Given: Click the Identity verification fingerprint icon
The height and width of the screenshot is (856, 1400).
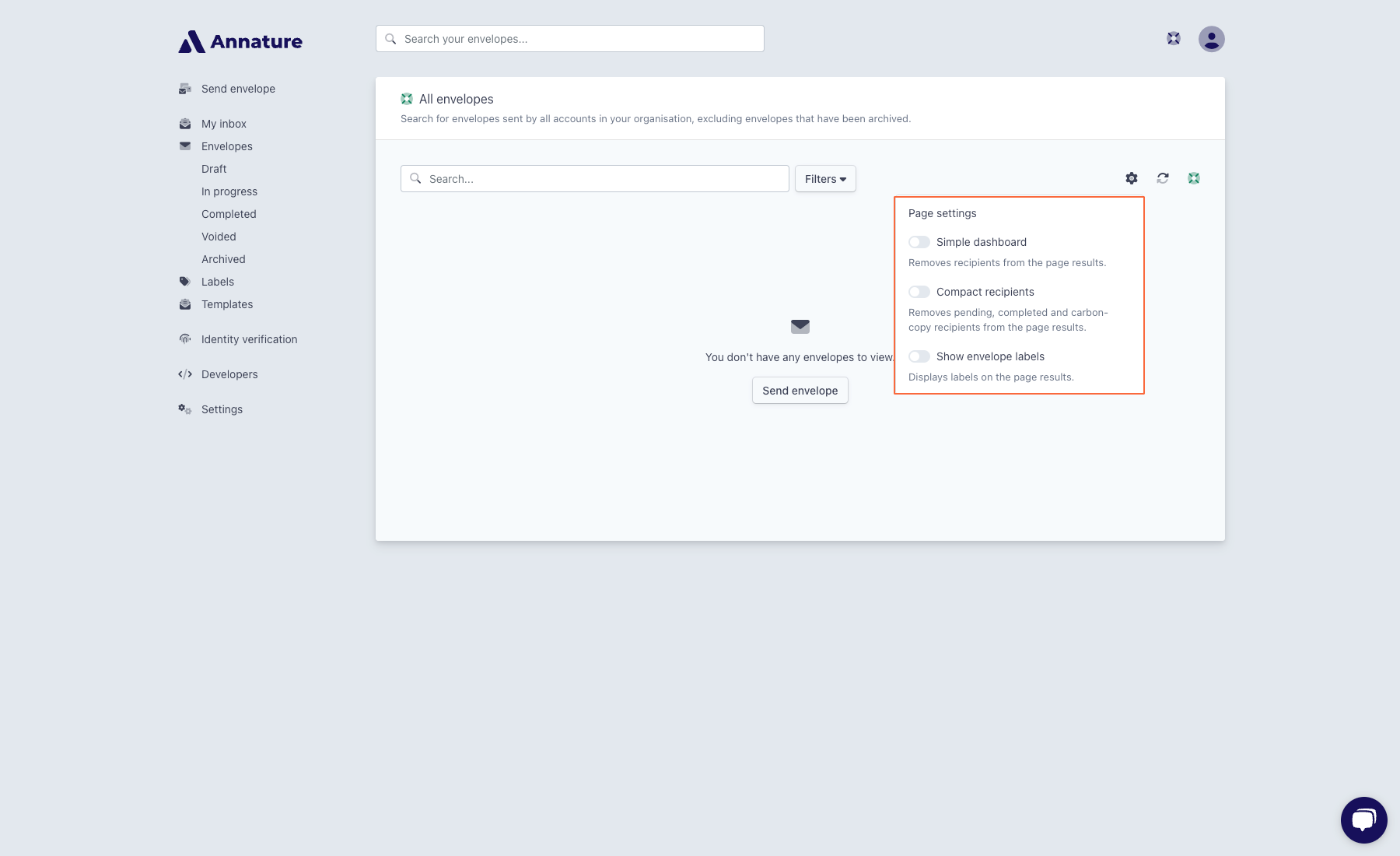Looking at the screenshot, I should (x=185, y=339).
